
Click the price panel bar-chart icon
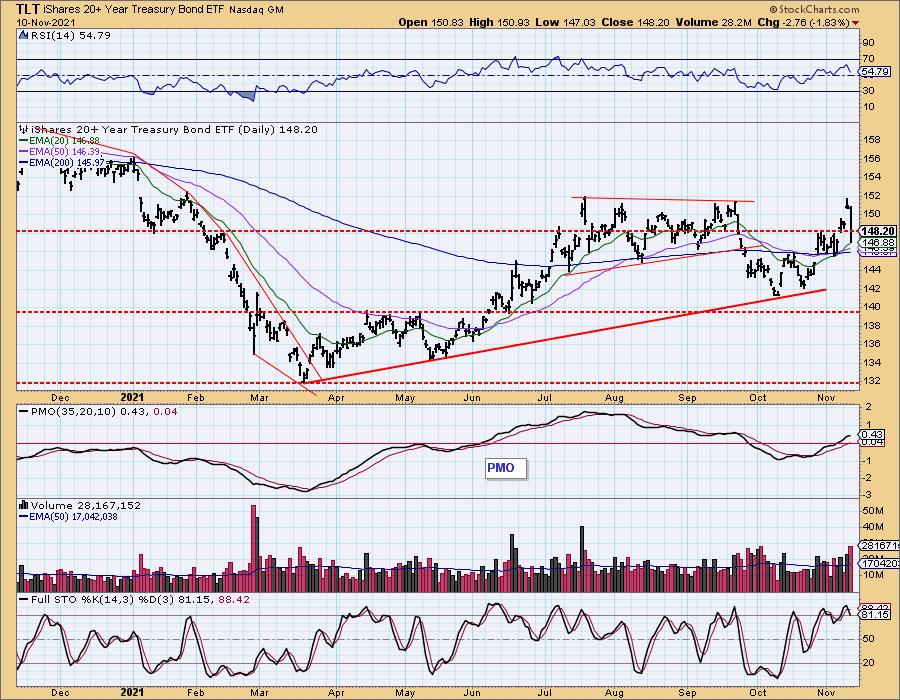tap(23, 129)
